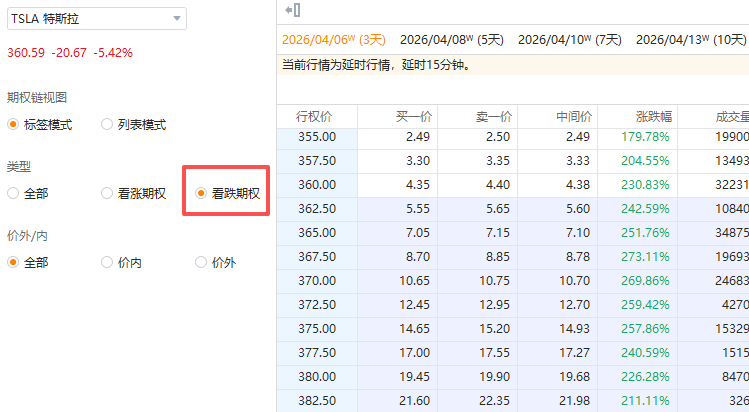Click ask price 3.35 for strike 357.50
The width and height of the screenshot is (749, 412).
[498, 161]
